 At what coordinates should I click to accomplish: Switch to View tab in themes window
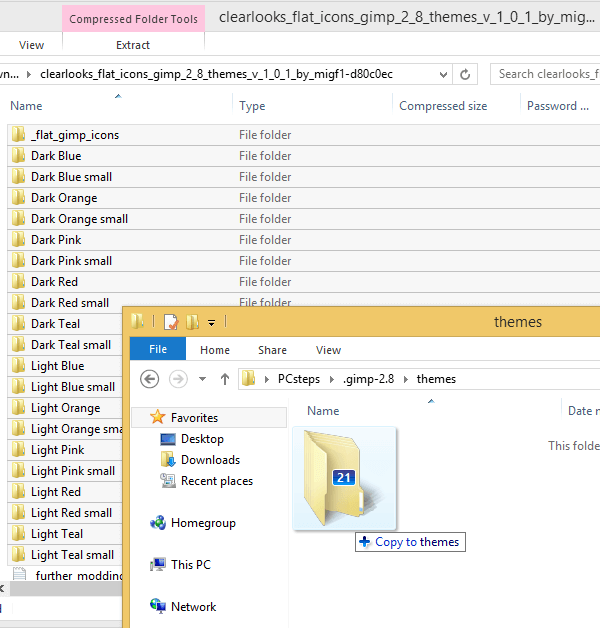[x=328, y=350]
